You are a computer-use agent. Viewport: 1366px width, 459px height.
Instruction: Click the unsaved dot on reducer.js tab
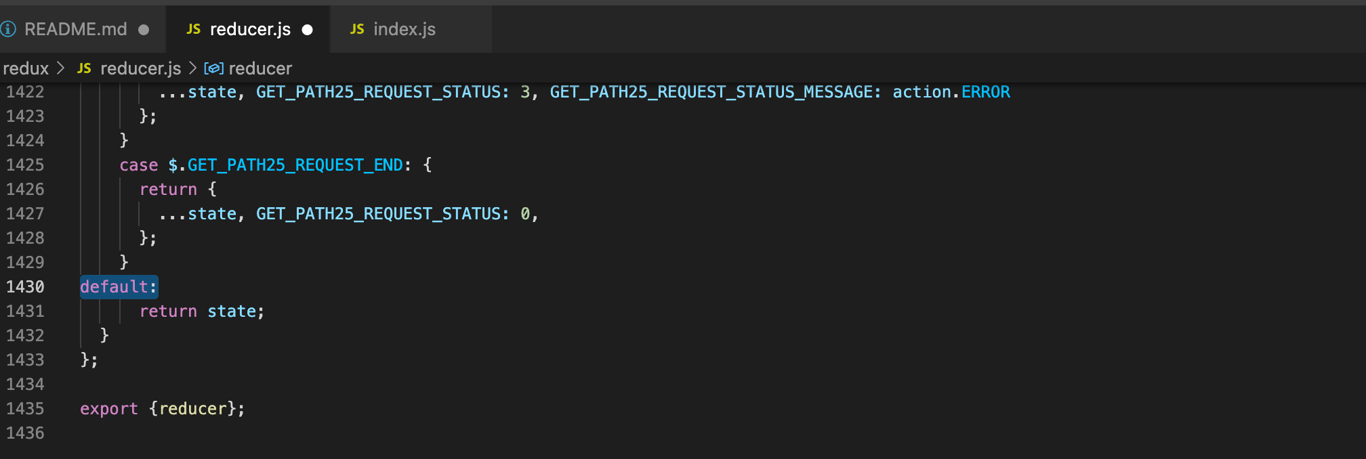(x=308, y=29)
